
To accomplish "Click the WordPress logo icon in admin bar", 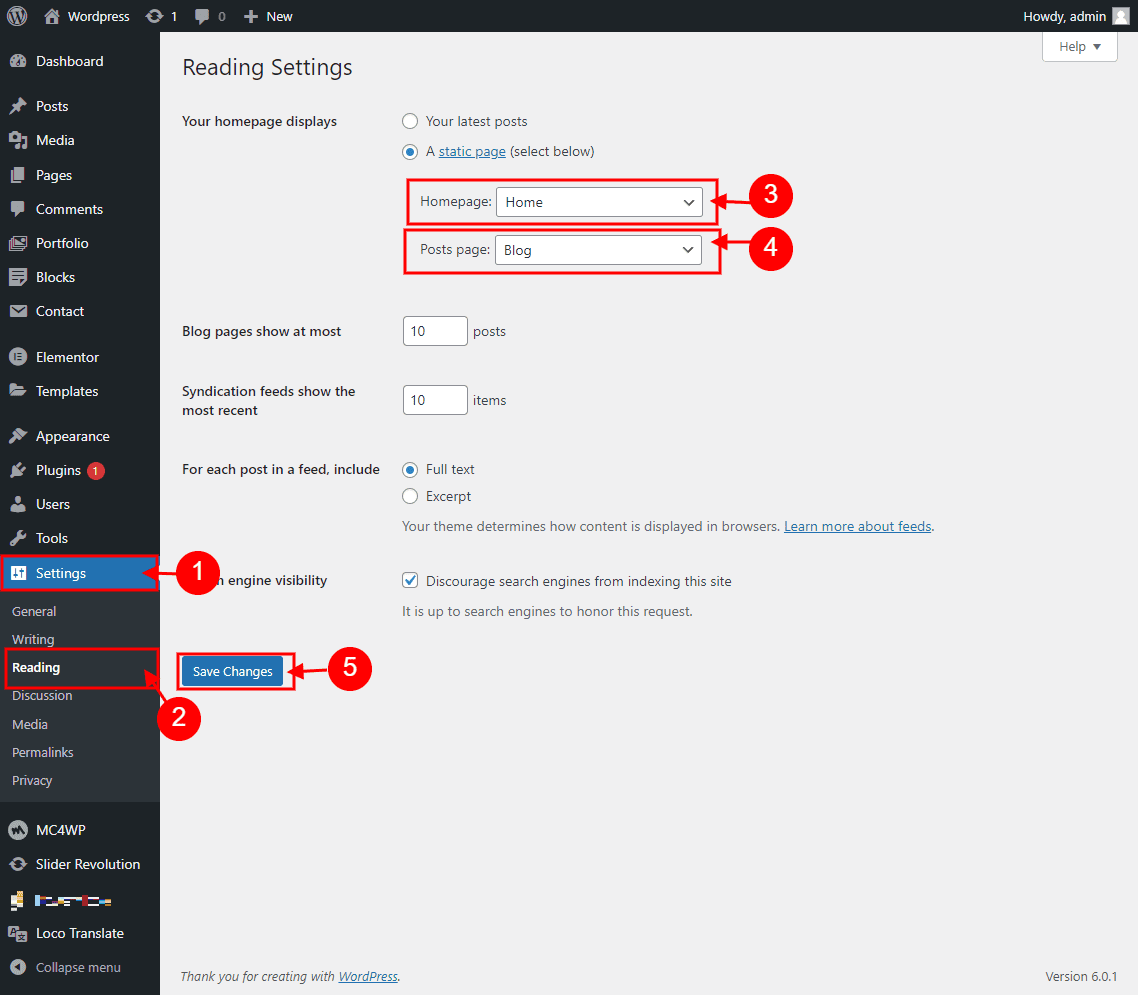I will tap(17, 16).
